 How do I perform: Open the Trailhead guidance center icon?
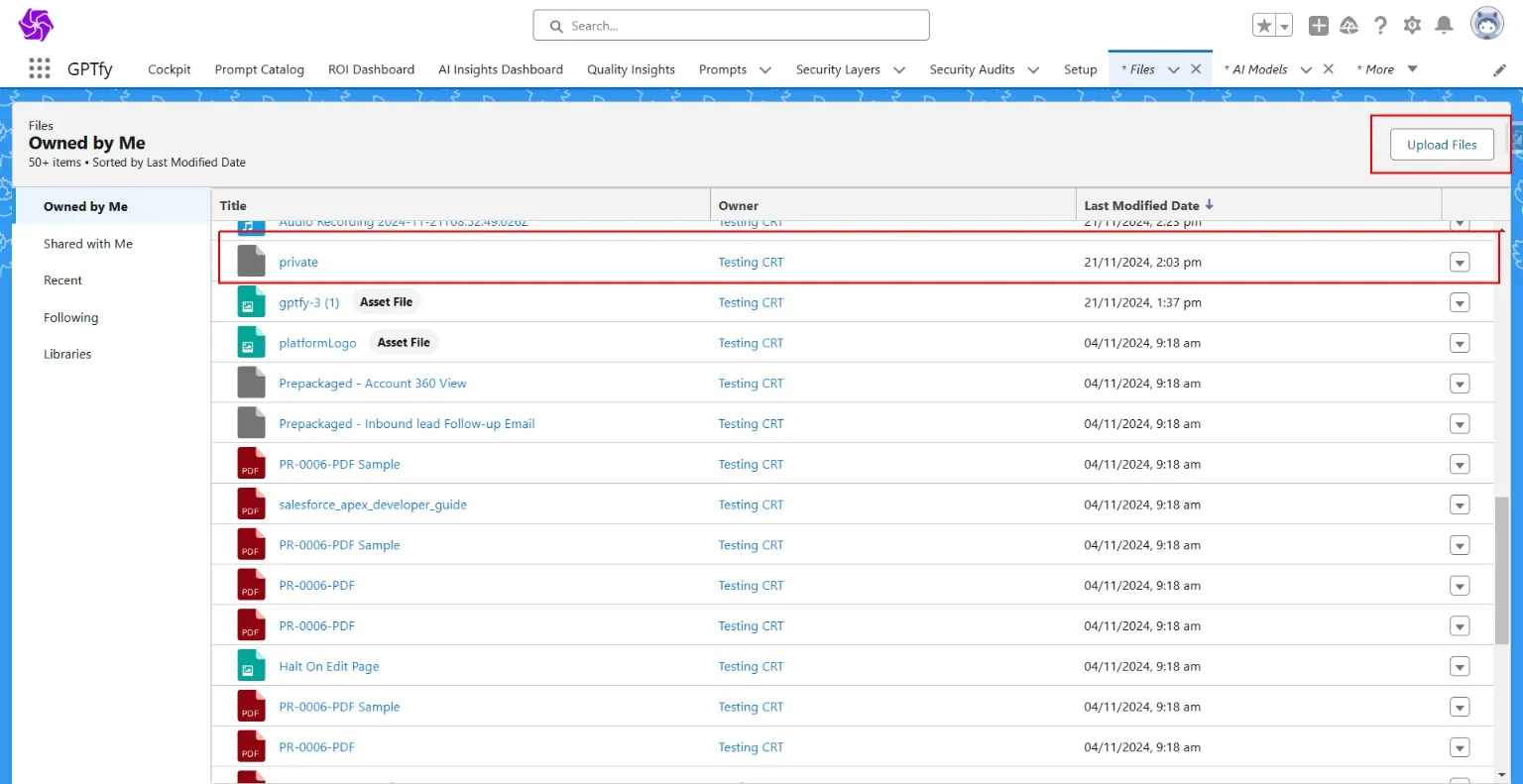click(x=1348, y=26)
